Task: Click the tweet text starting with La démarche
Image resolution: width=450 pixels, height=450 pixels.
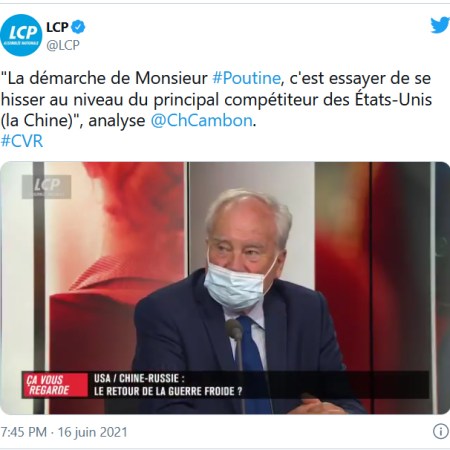Action: [216, 99]
